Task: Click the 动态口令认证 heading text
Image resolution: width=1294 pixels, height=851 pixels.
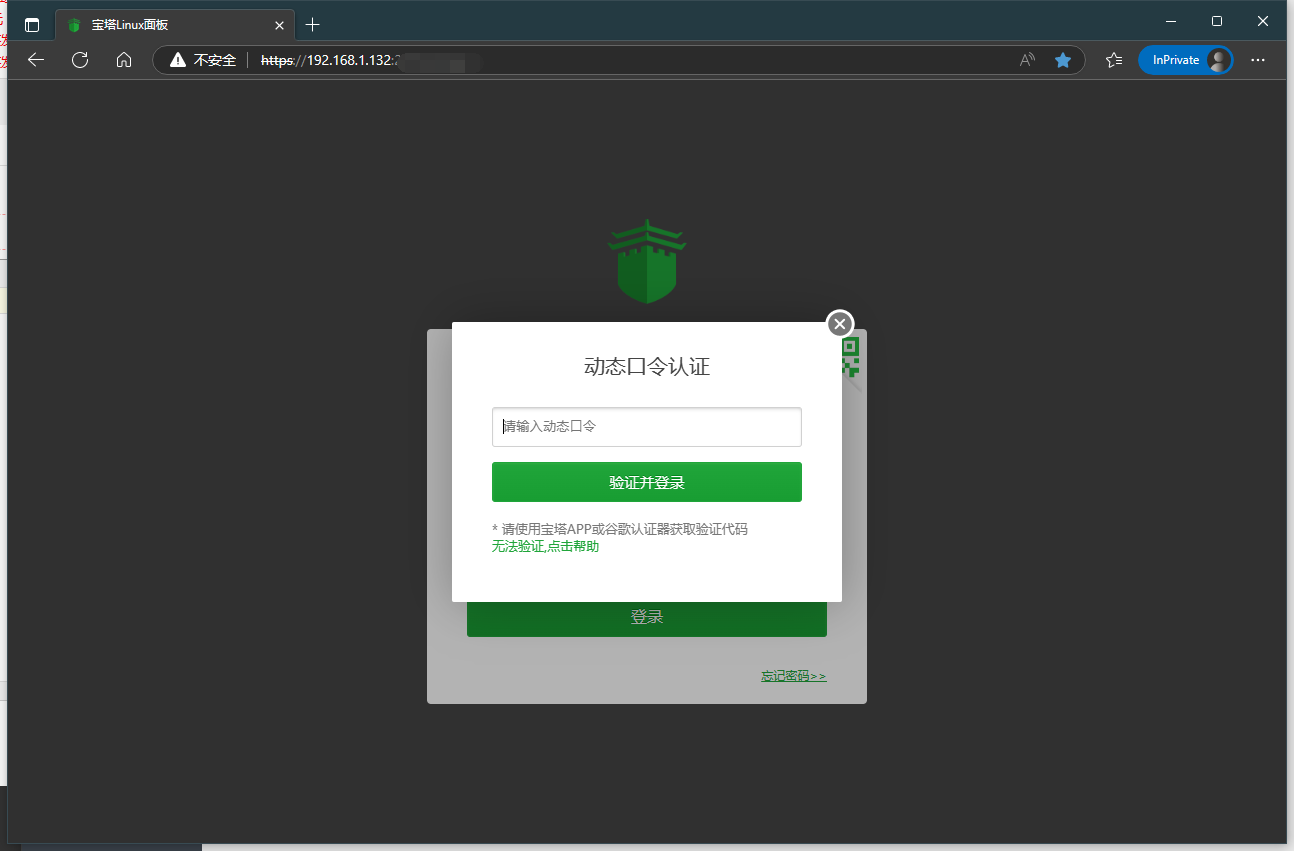Action: coord(647,367)
